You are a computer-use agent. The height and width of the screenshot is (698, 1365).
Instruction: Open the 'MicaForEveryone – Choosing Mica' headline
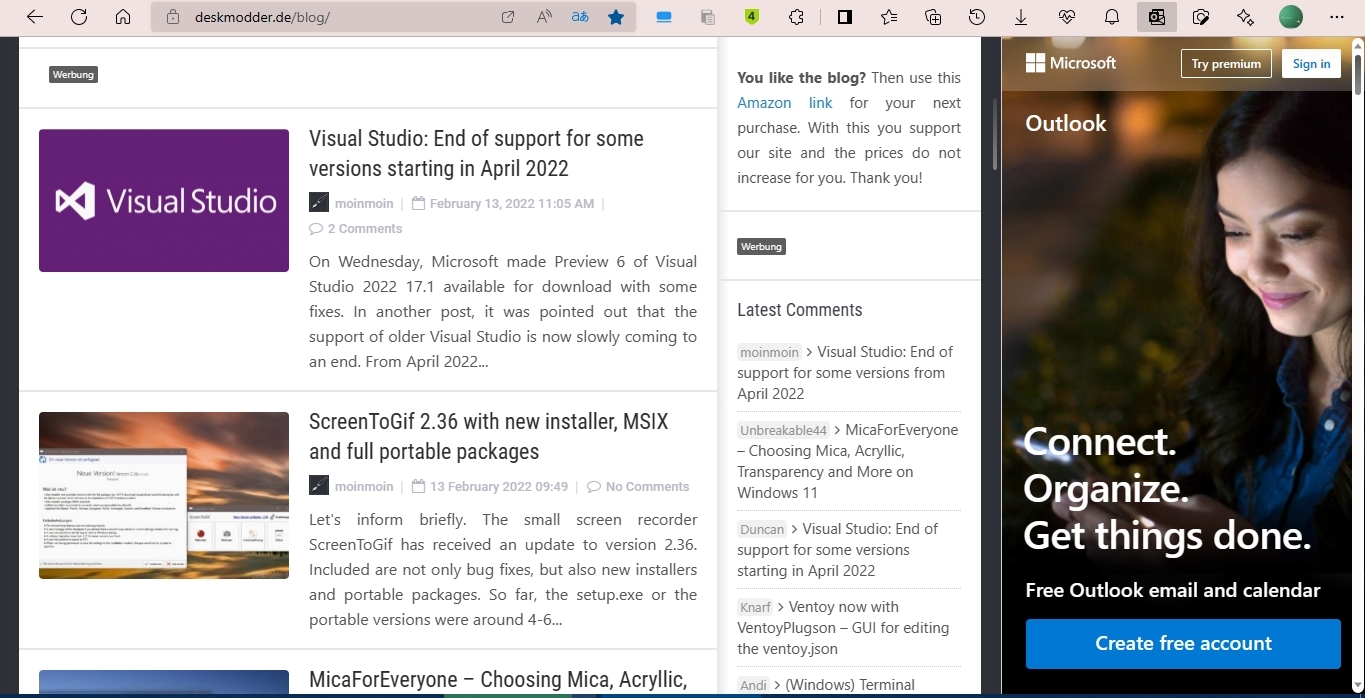pos(498,680)
